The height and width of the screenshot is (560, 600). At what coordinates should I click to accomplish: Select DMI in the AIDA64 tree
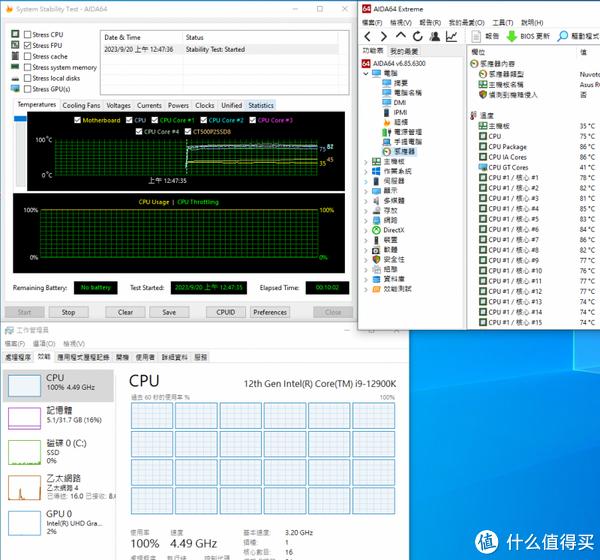[399, 103]
